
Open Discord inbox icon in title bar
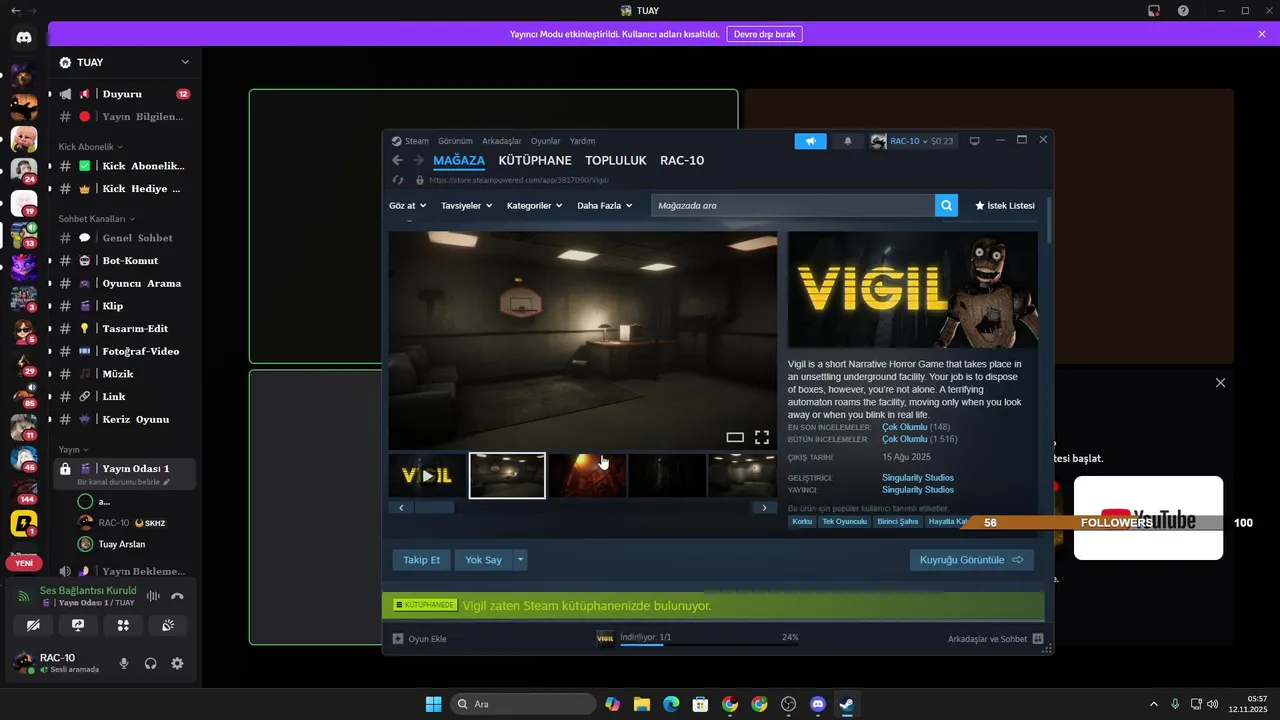tap(1153, 10)
